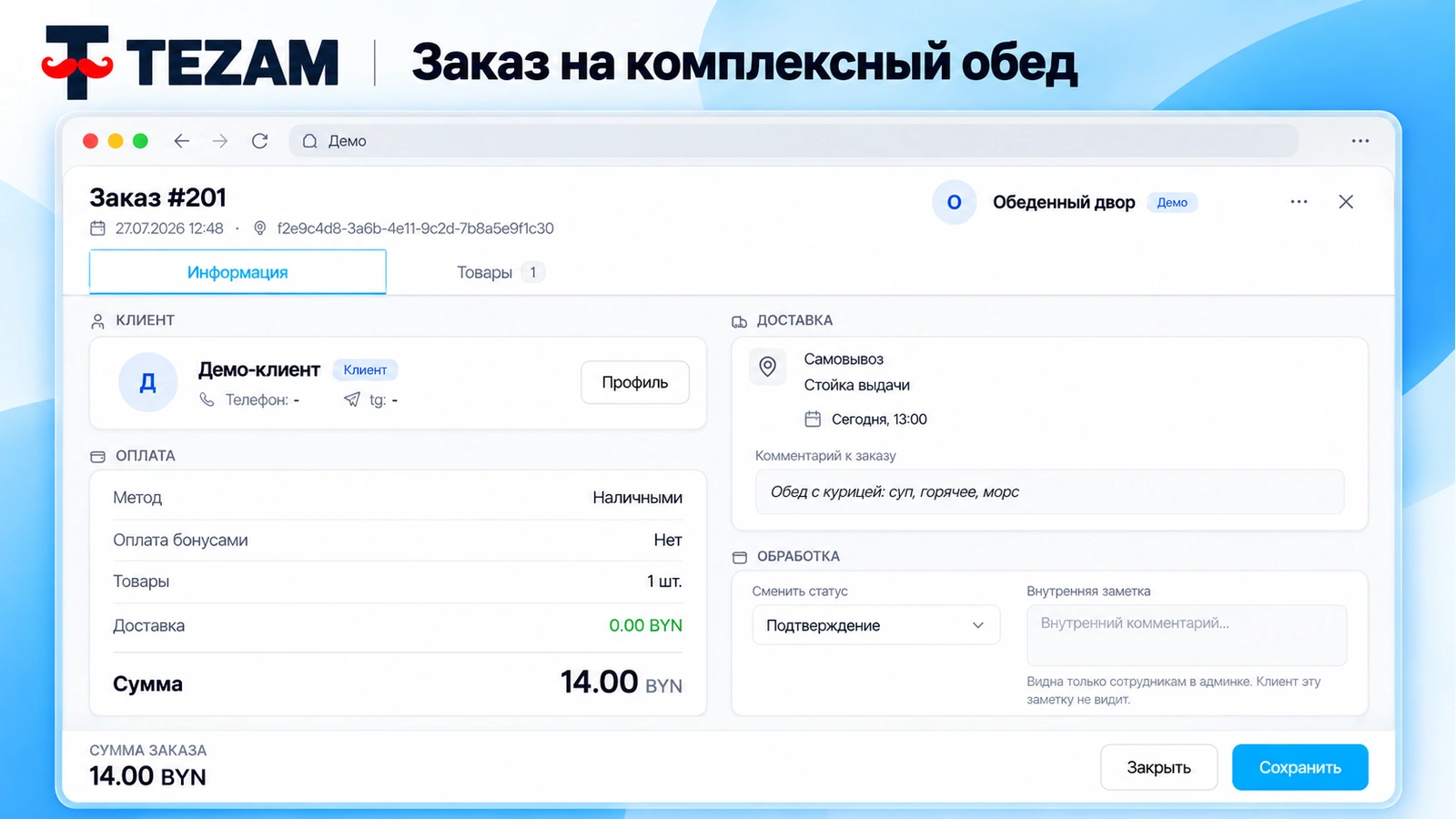This screenshot has width=1456, height=819.
Task: Open the Товары tab
Action: (500, 272)
